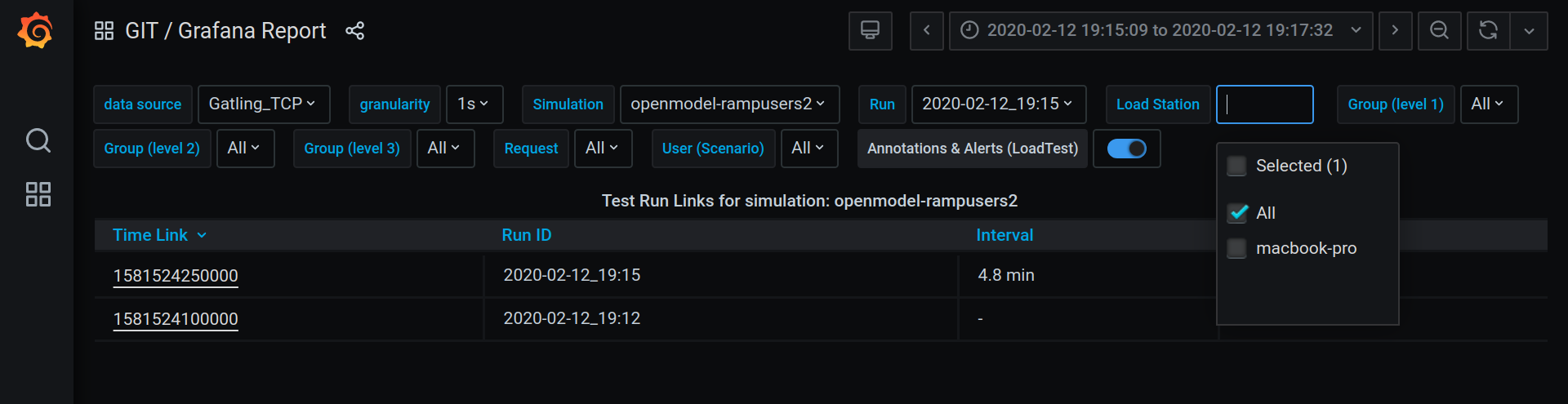Open the time range picker dropdown

pos(1160,31)
